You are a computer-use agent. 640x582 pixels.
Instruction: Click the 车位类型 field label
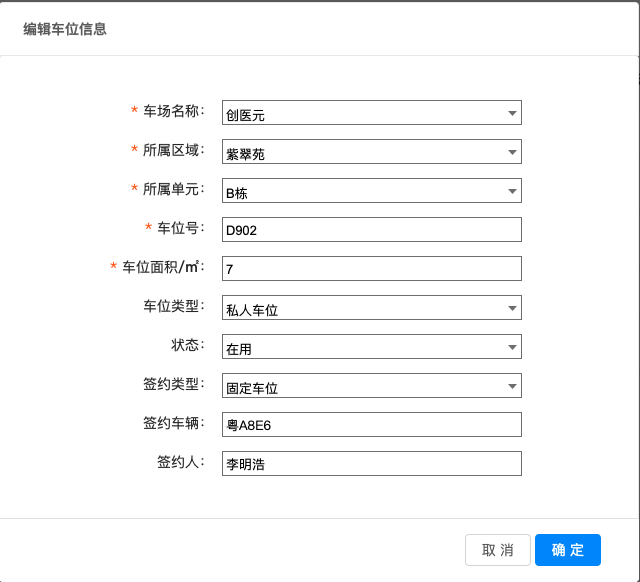[173, 306]
